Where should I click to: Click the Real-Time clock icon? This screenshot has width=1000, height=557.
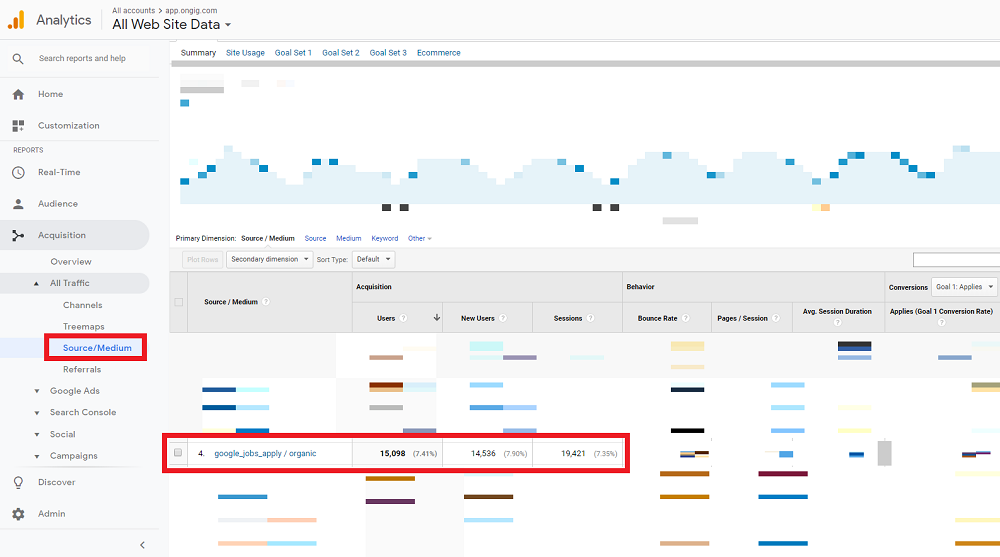[x=18, y=172]
